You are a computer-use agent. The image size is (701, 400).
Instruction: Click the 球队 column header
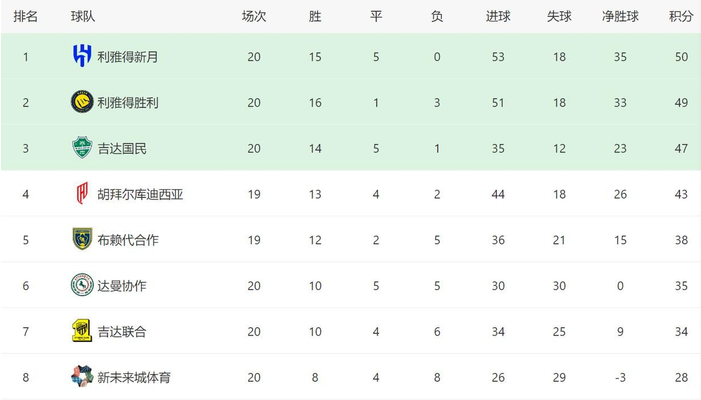coord(84,16)
